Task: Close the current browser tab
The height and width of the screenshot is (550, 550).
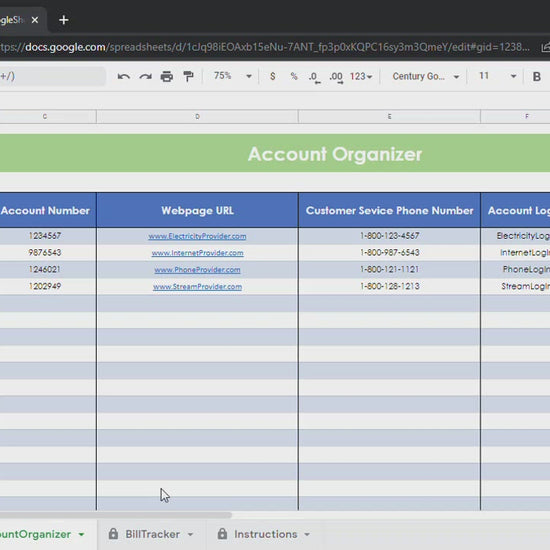Action: point(35,20)
